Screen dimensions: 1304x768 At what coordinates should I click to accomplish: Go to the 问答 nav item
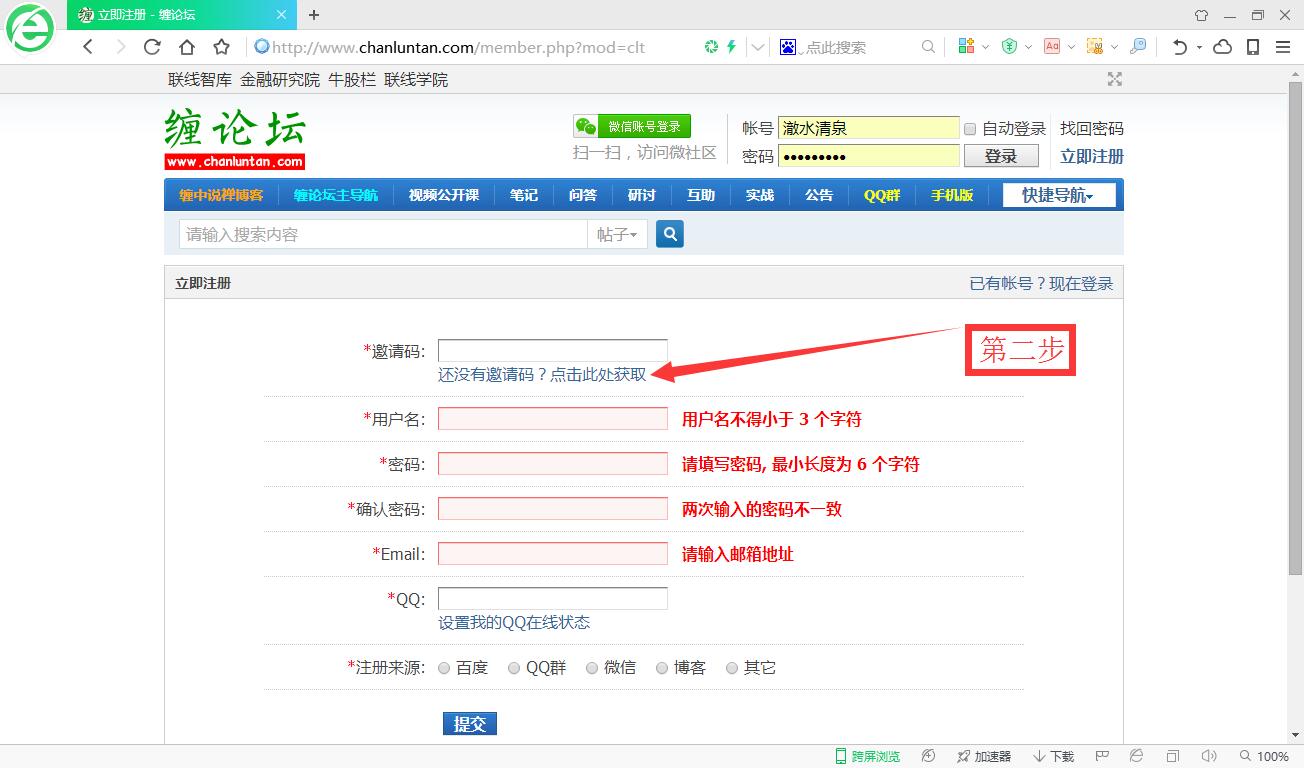[582, 195]
